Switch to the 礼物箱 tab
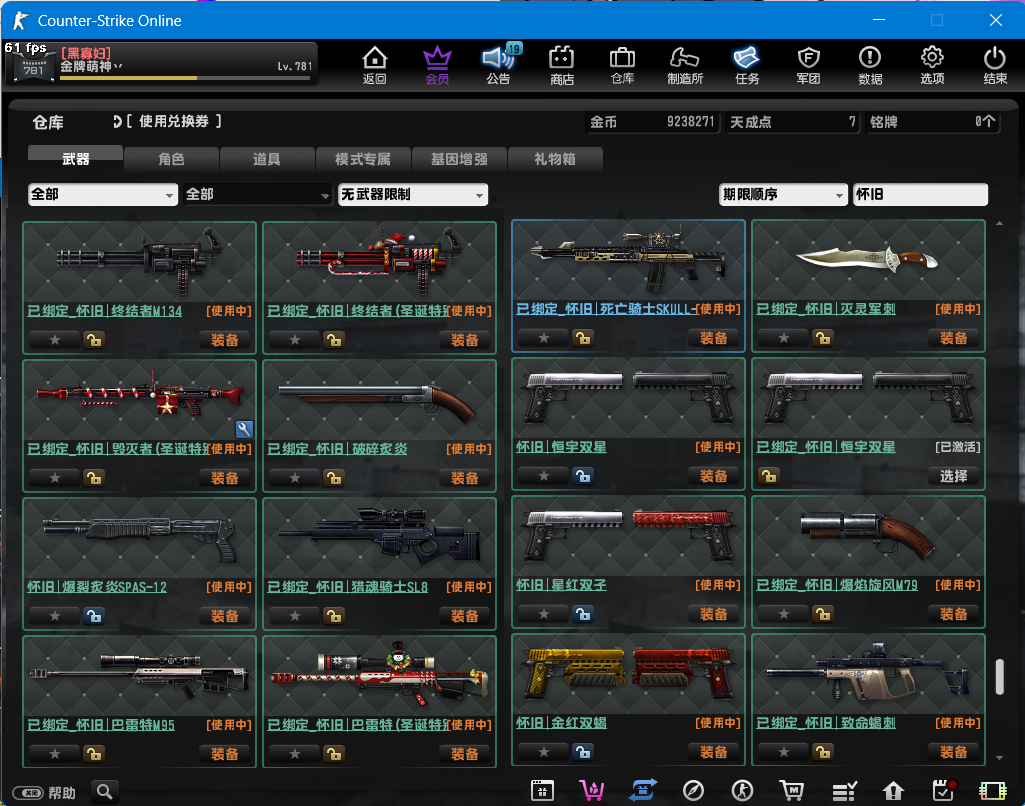Image resolution: width=1025 pixels, height=806 pixels. (554, 159)
